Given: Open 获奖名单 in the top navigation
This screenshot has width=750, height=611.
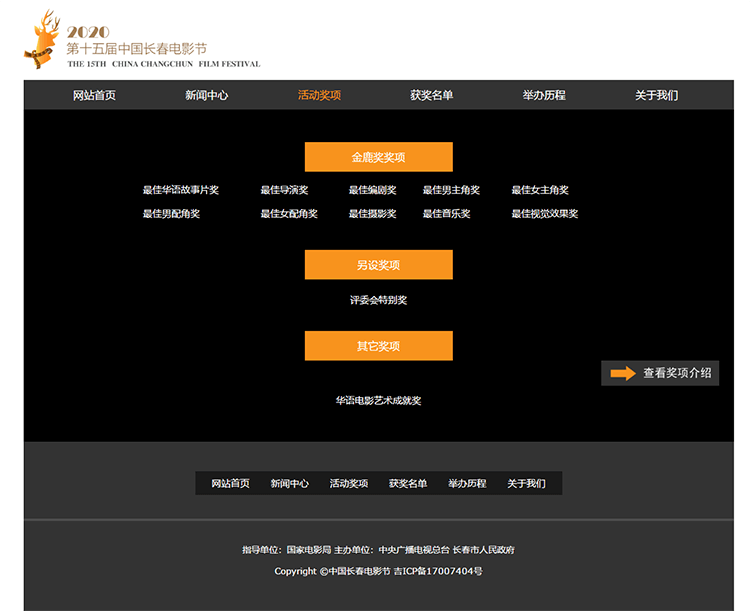Looking at the screenshot, I should (x=431, y=95).
